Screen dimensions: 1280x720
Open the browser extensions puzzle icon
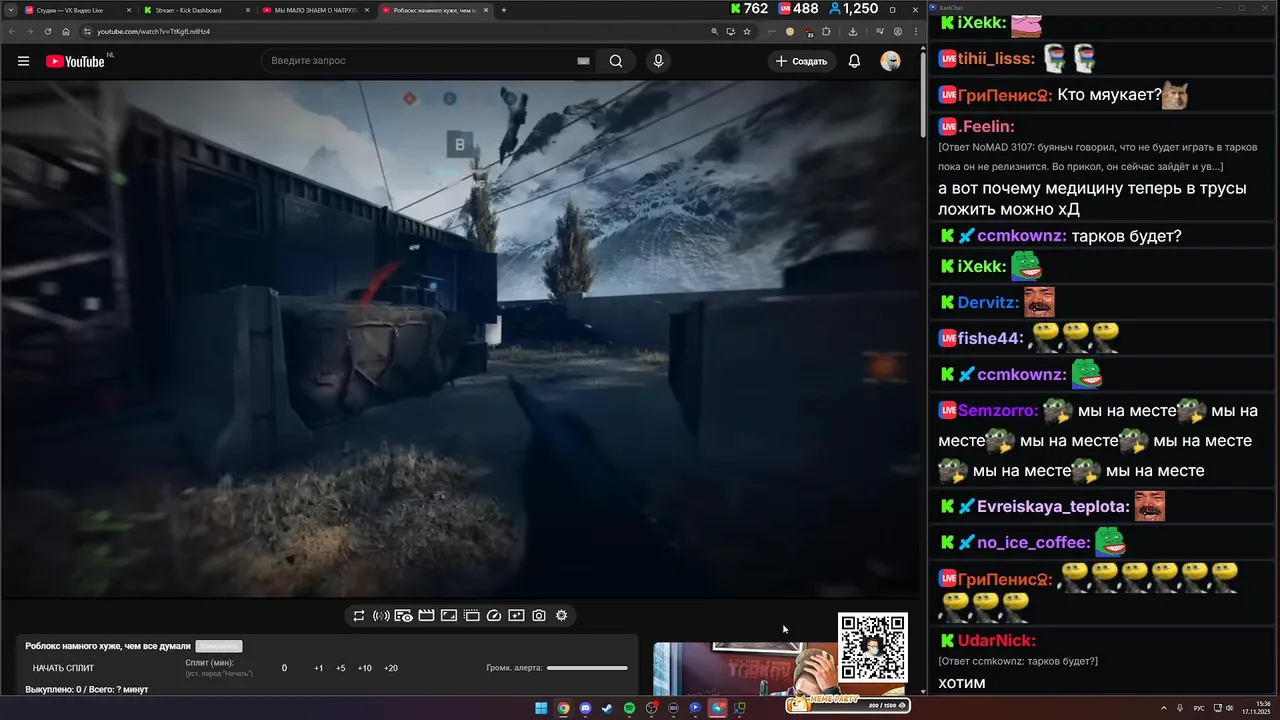(x=826, y=31)
